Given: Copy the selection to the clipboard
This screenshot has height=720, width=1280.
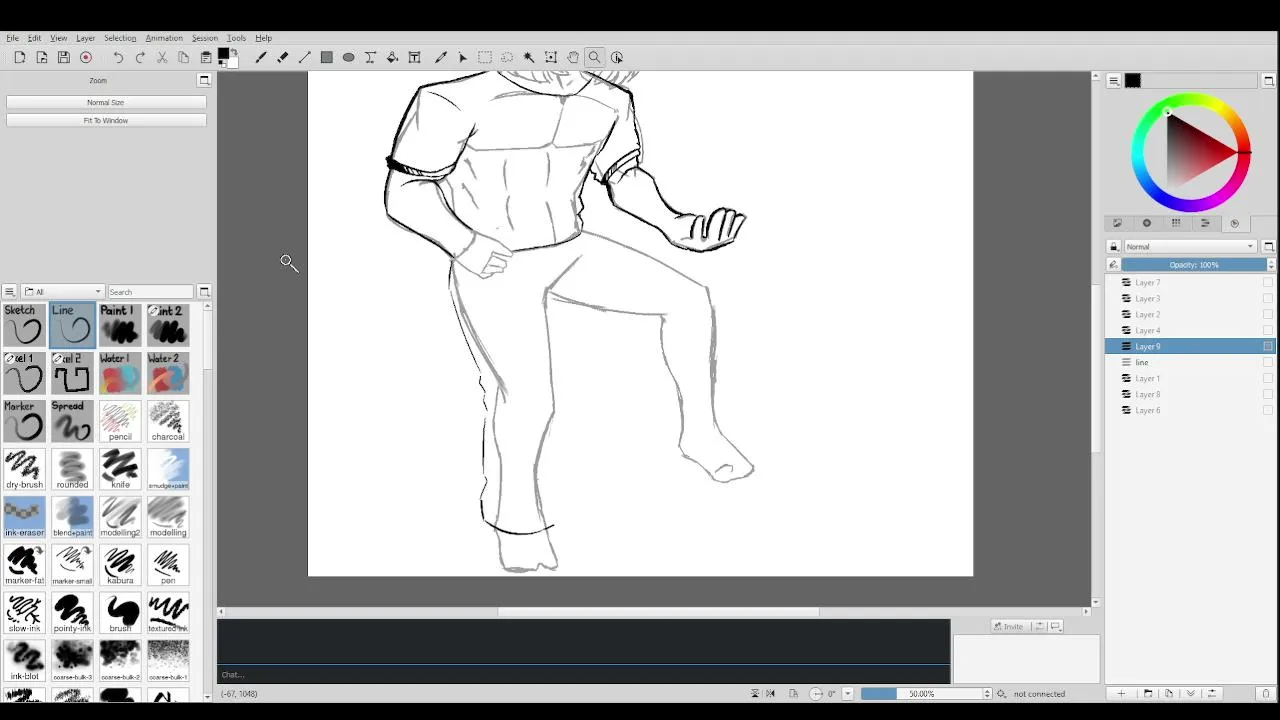Looking at the screenshot, I should click(x=184, y=58).
